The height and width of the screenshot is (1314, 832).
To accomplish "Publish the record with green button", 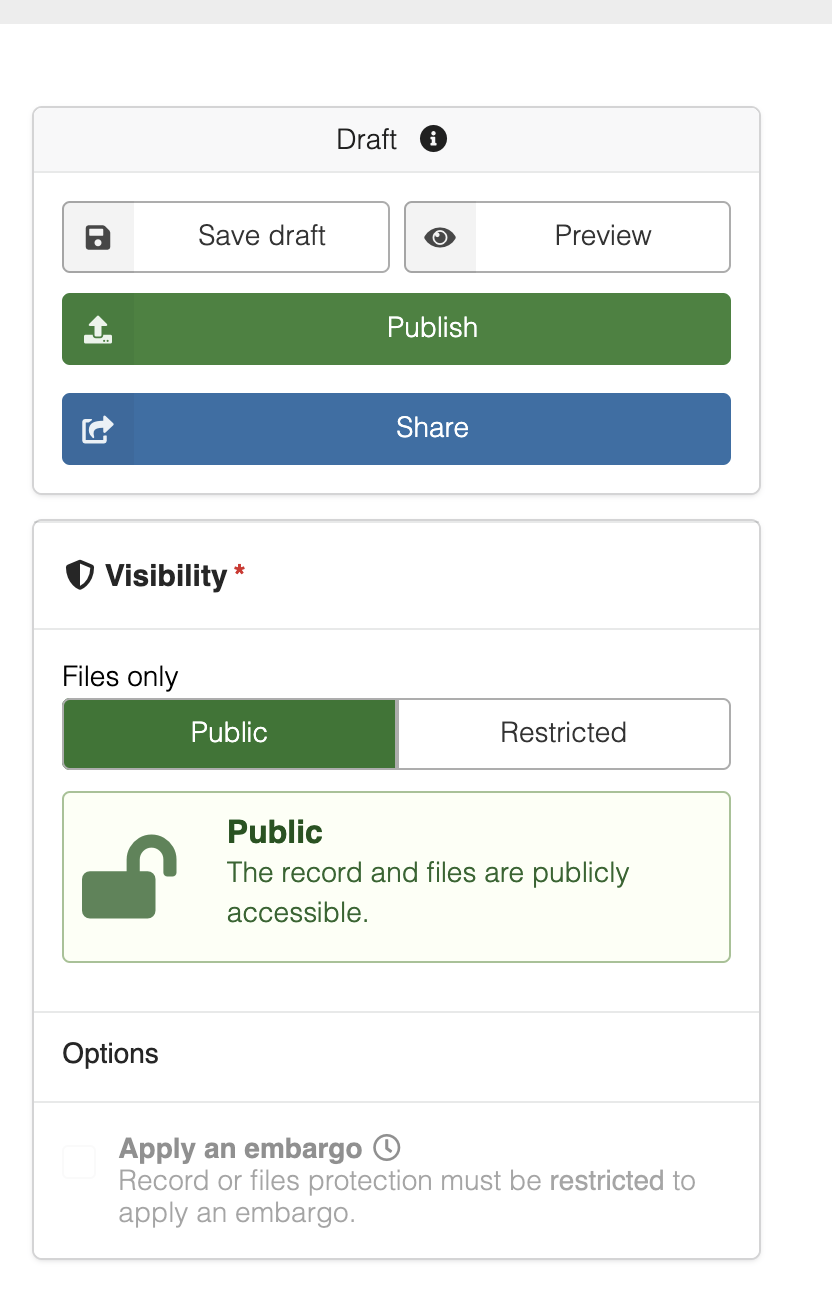I will point(396,329).
